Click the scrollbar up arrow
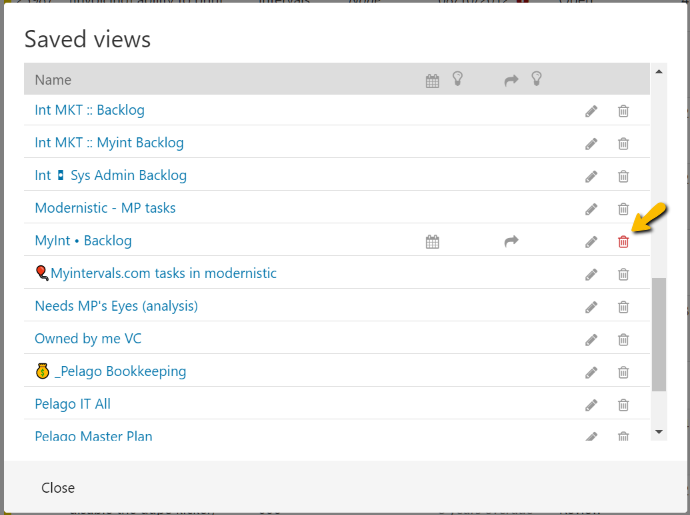 click(x=658, y=71)
